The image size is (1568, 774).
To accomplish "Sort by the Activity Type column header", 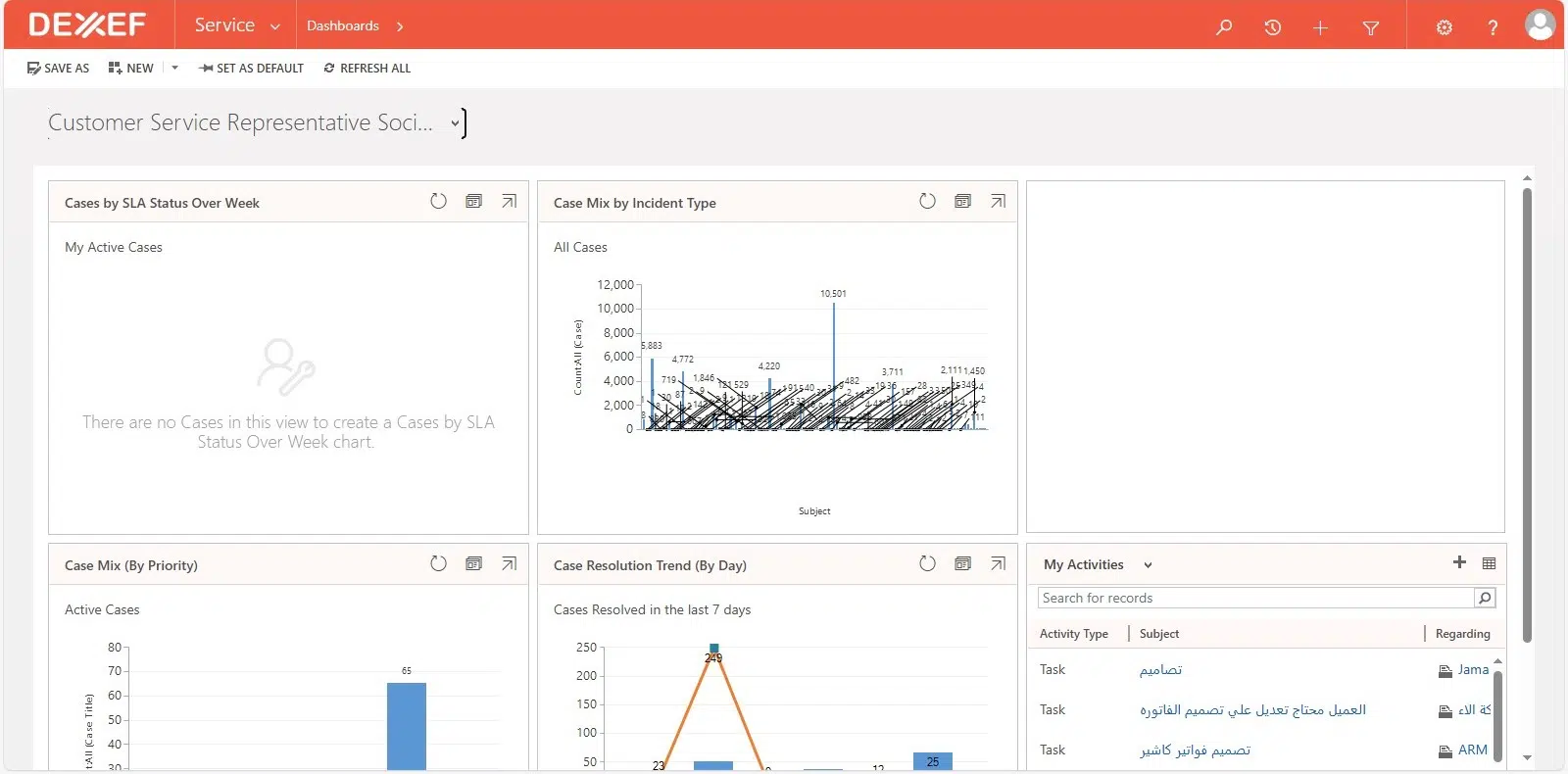I will [x=1073, y=634].
